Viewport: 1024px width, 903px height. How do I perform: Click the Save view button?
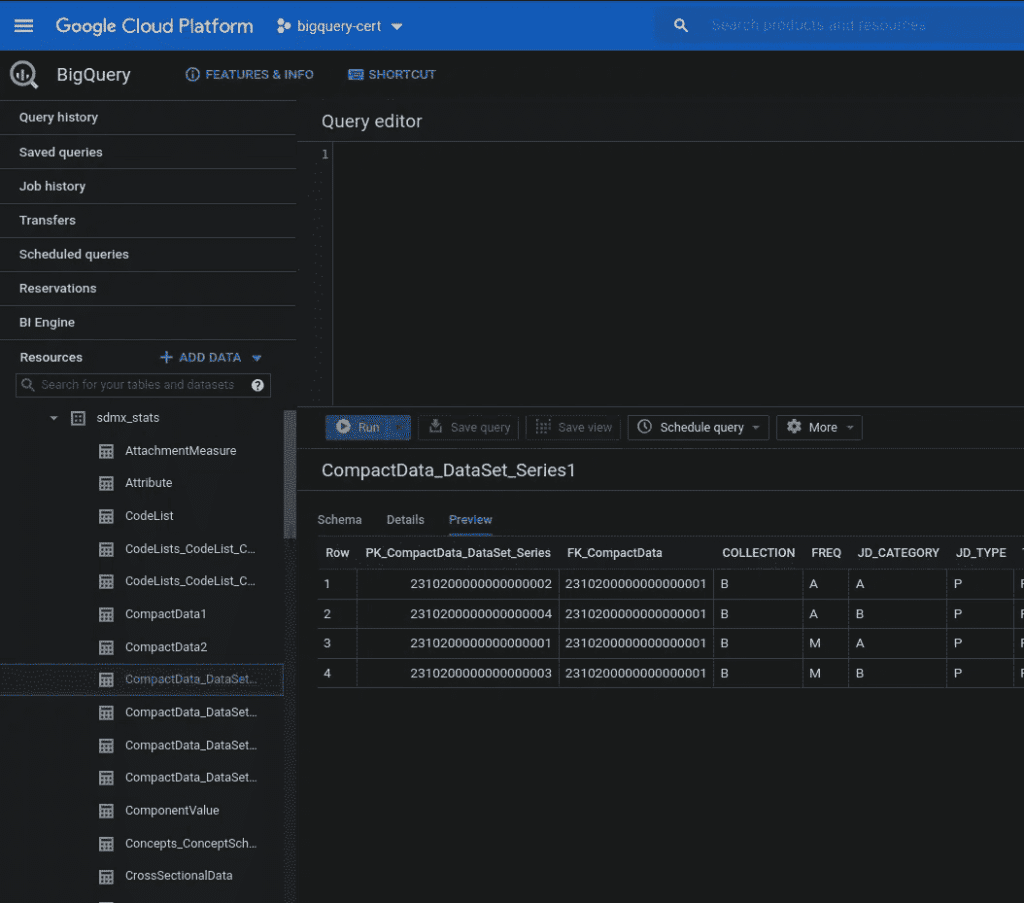[573, 428]
